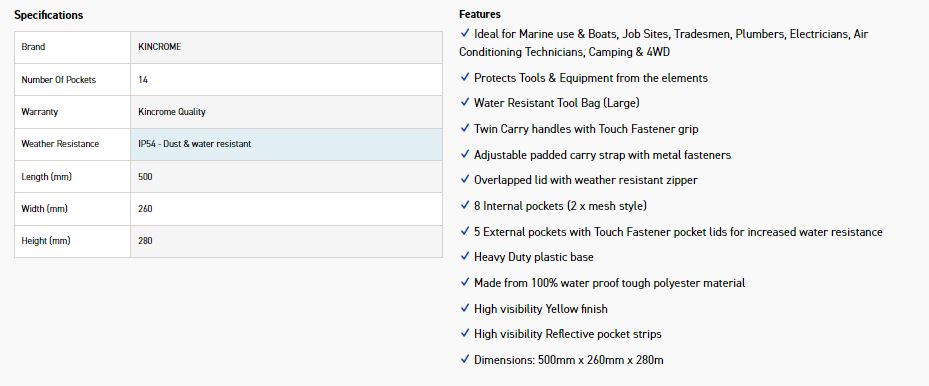The width and height of the screenshot is (929, 386).
Task: Click checkmark next to 'Adjustable padded carry strap'
Action: pos(464,154)
